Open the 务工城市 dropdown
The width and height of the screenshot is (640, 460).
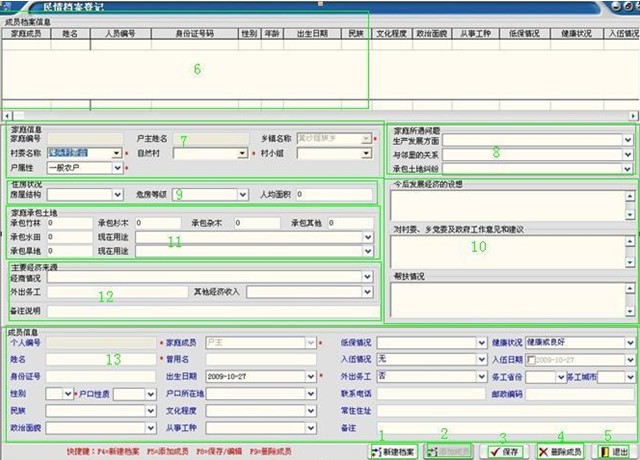(x=630, y=377)
